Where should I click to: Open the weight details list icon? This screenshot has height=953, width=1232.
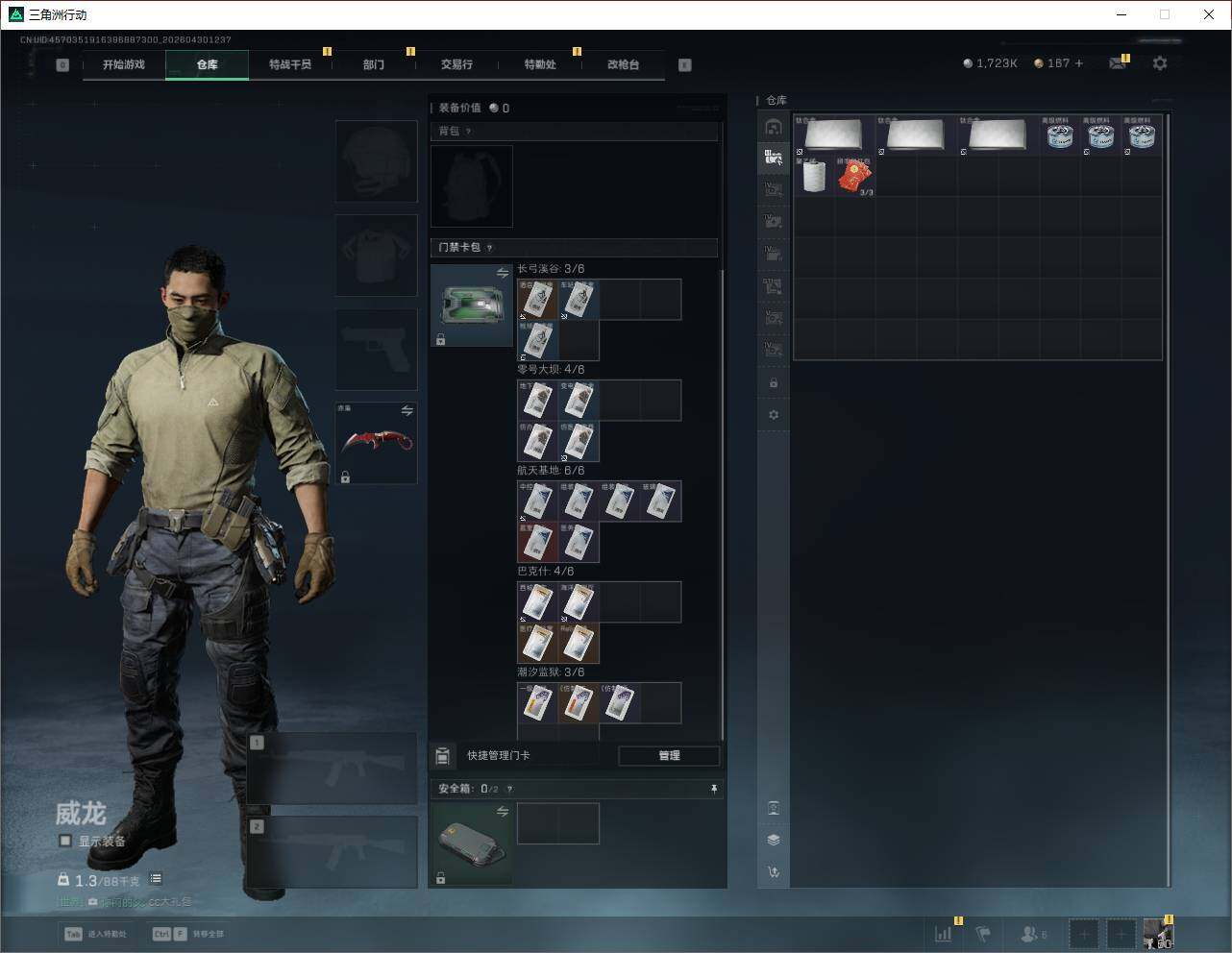(x=156, y=879)
